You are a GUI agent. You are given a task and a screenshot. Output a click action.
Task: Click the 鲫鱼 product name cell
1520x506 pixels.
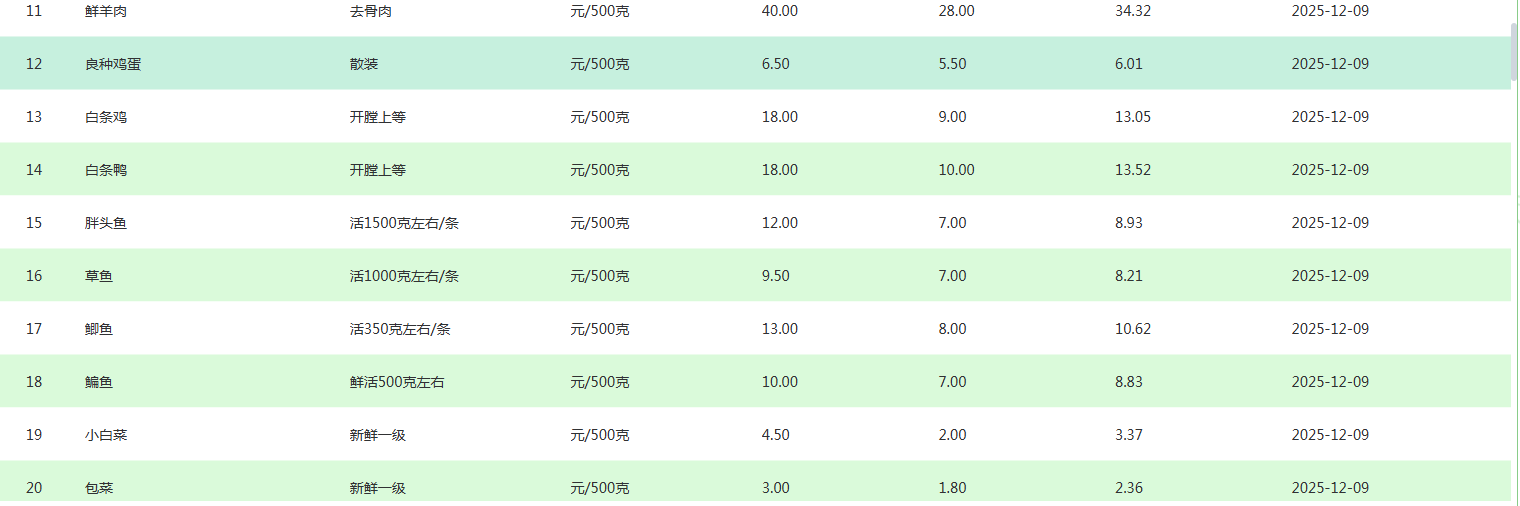pyautogui.click(x=99, y=329)
